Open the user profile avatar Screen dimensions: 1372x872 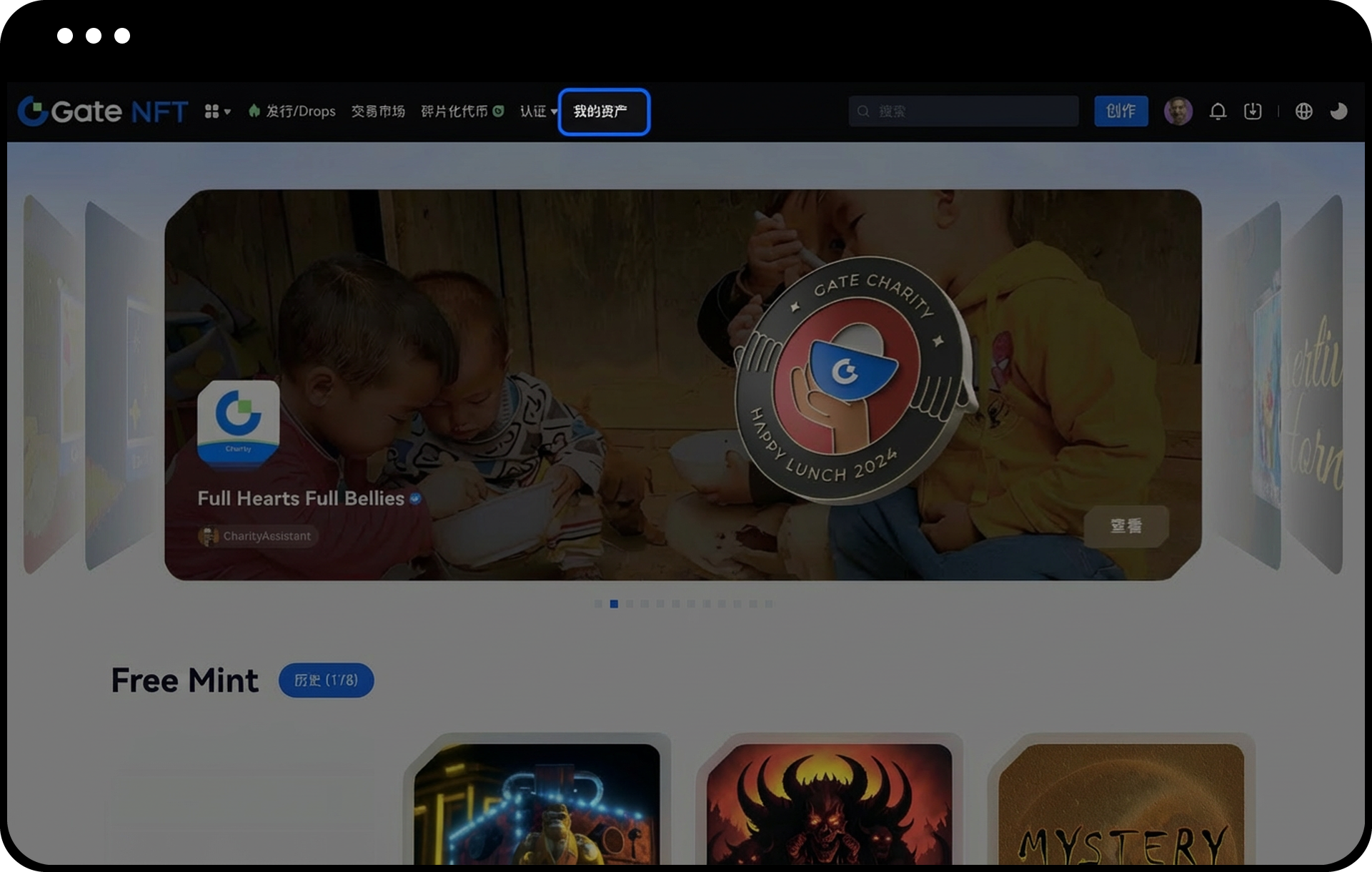[1178, 112]
